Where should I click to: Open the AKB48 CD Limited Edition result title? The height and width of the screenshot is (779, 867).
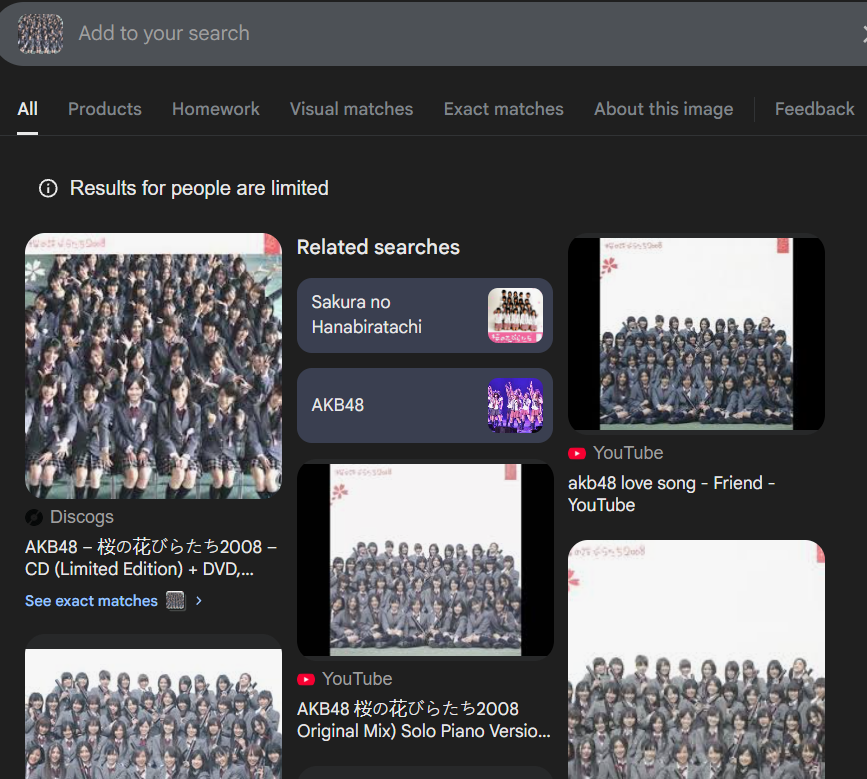pyautogui.click(x=151, y=558)
